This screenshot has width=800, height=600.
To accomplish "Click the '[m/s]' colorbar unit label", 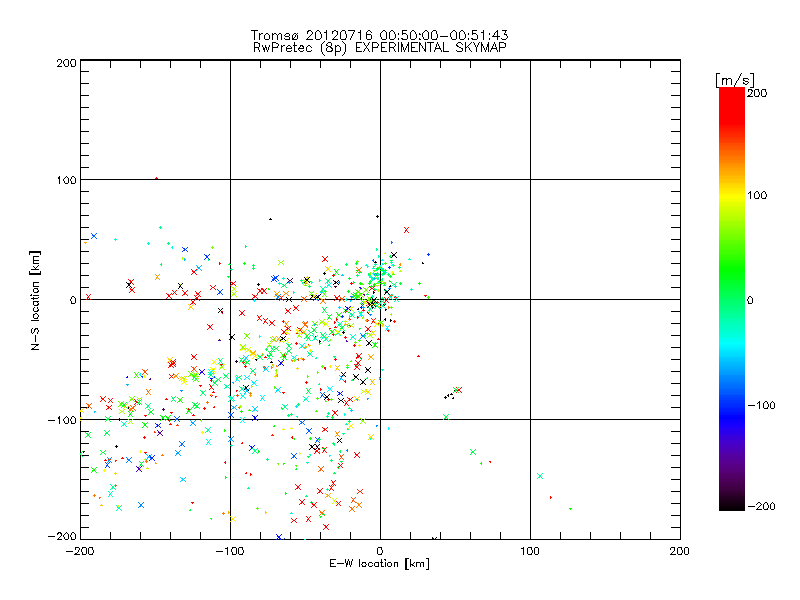I will pos(735,80).
